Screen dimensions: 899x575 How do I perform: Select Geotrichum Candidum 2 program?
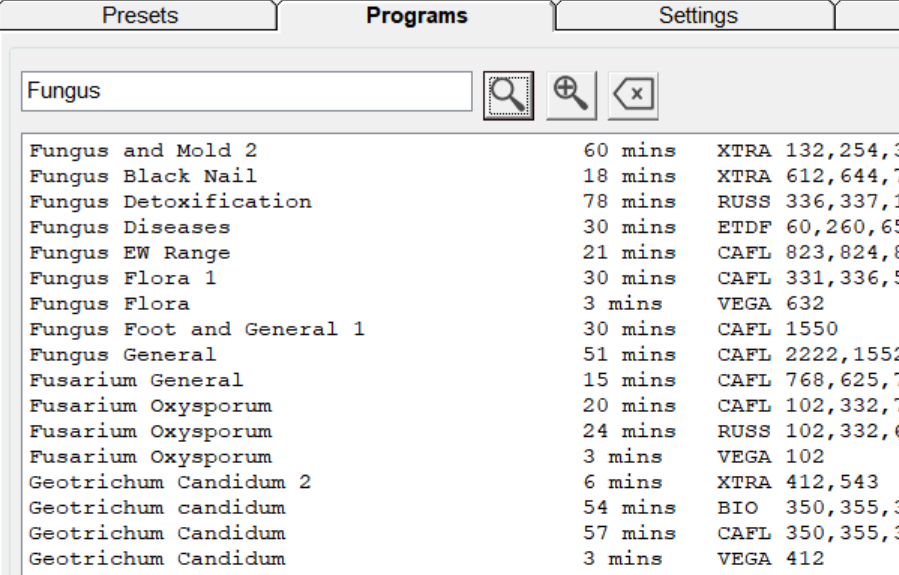[170, 482]
